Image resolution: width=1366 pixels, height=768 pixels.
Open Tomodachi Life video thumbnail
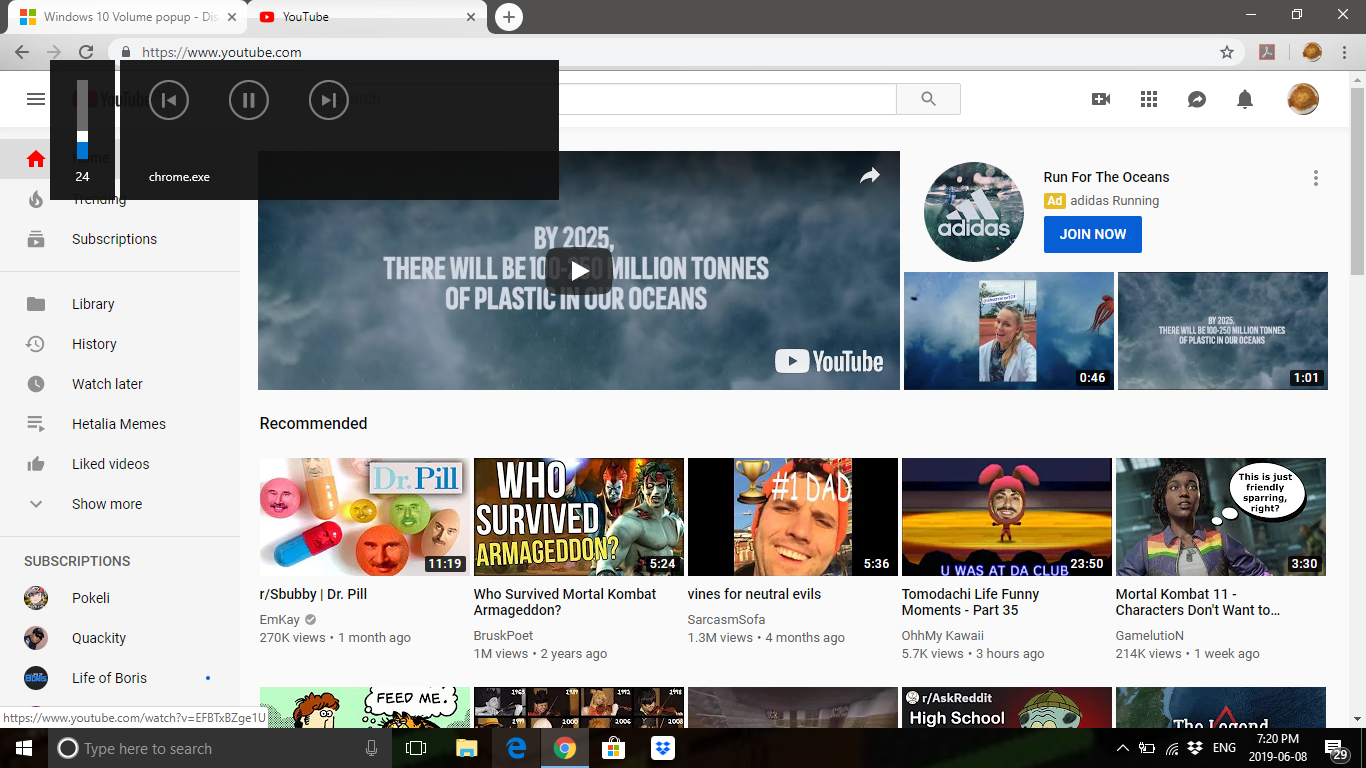pos(1007,517)
